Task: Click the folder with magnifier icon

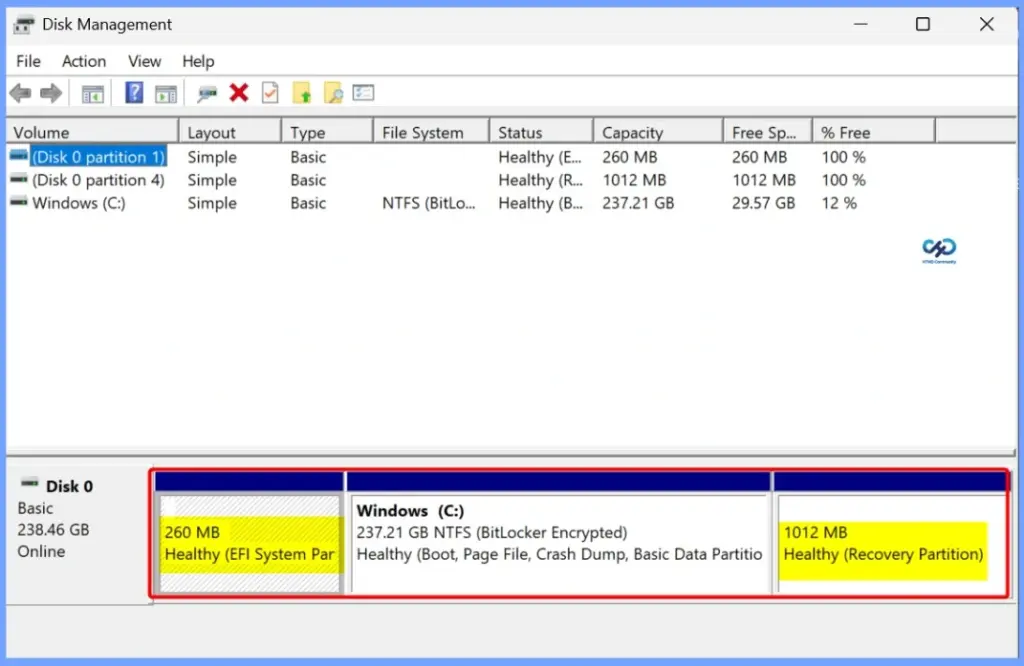Action: pyautogui.click(x=333, y=93)
